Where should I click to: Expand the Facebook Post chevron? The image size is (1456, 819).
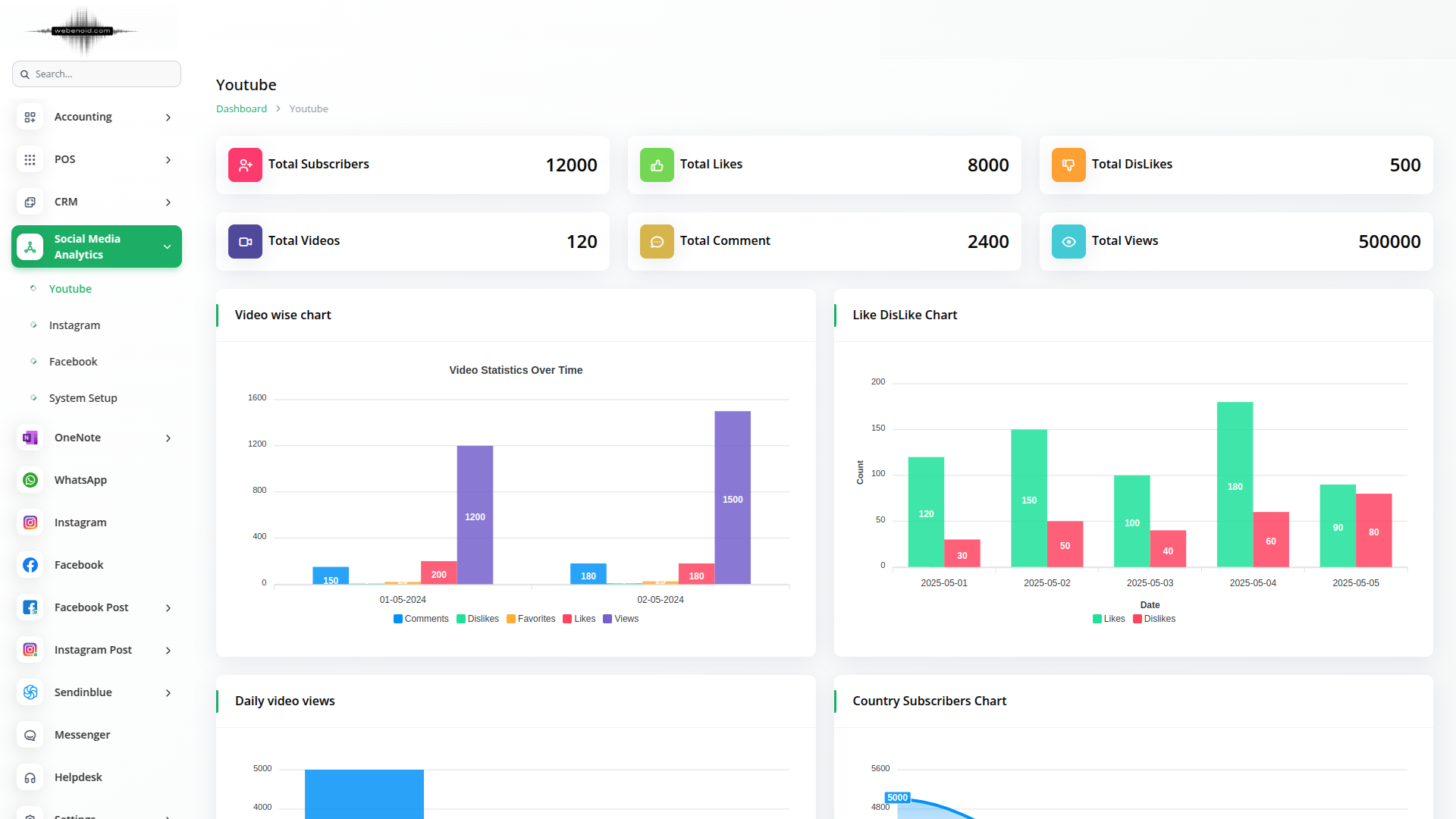pos(168,608)
